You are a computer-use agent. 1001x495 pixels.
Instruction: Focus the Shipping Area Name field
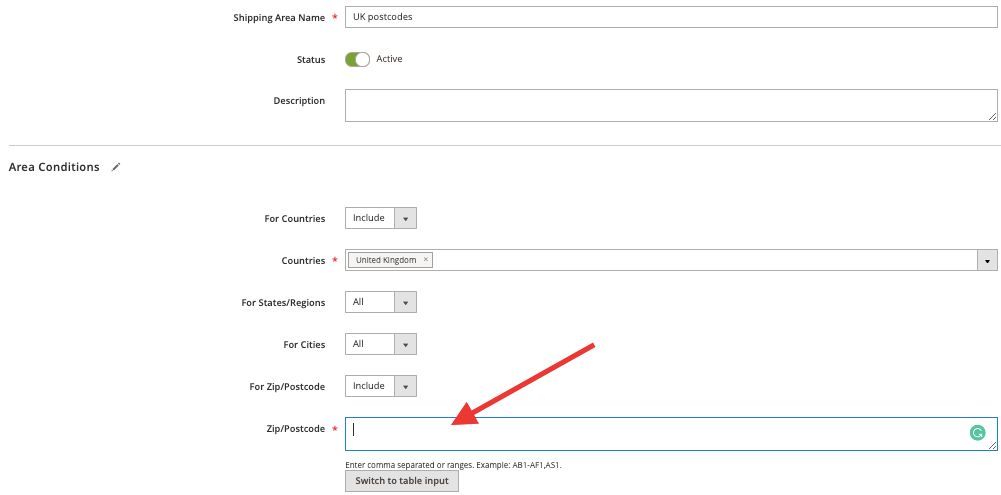(672, 17)
